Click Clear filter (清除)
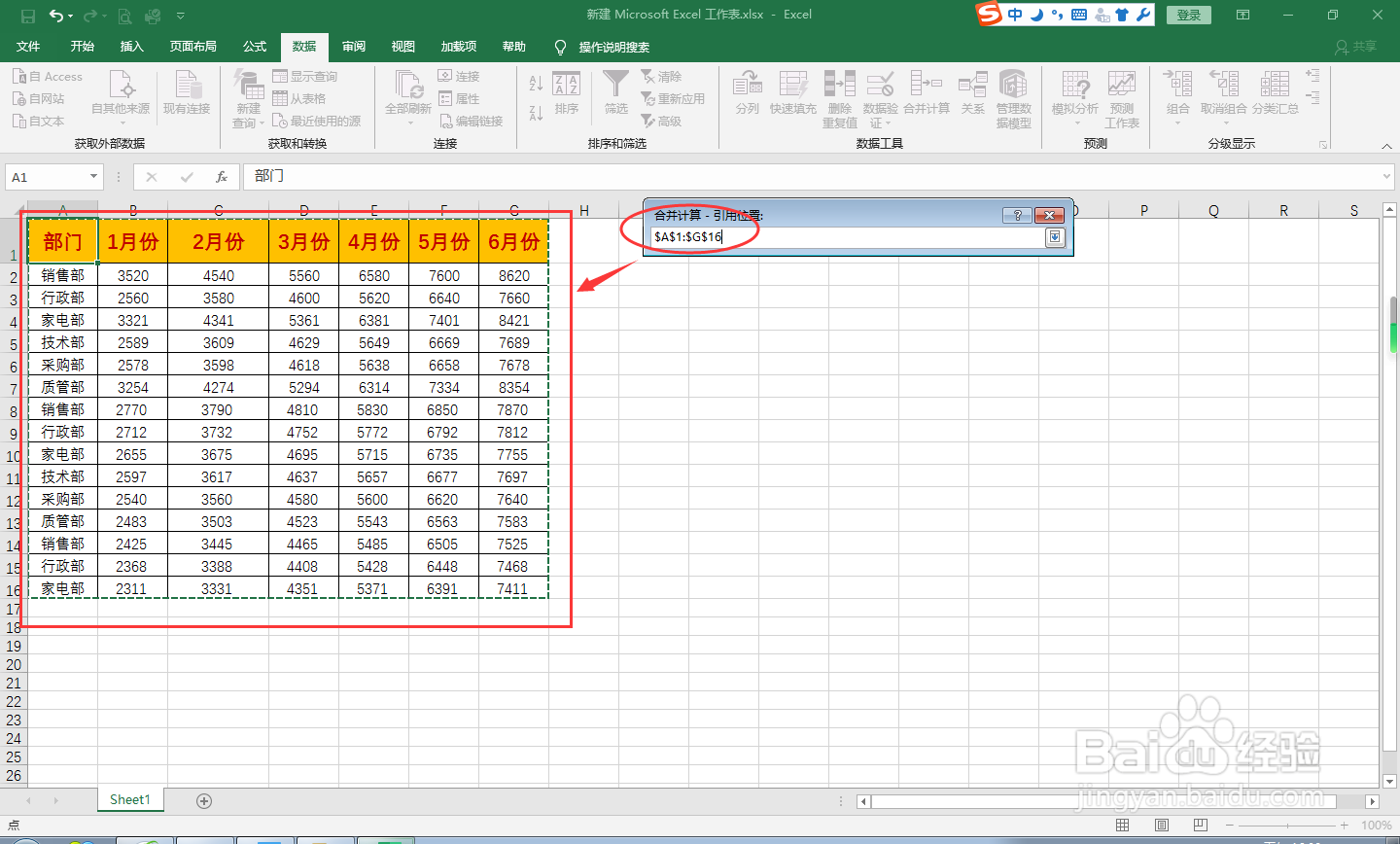 pos(661,76)
